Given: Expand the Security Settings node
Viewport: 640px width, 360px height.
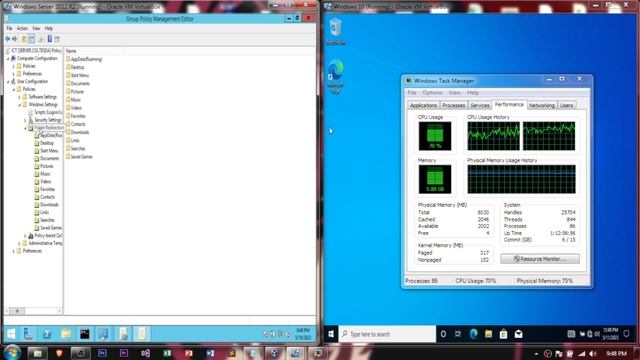Looking at the screenshot, I should click(x=25, y=120).
